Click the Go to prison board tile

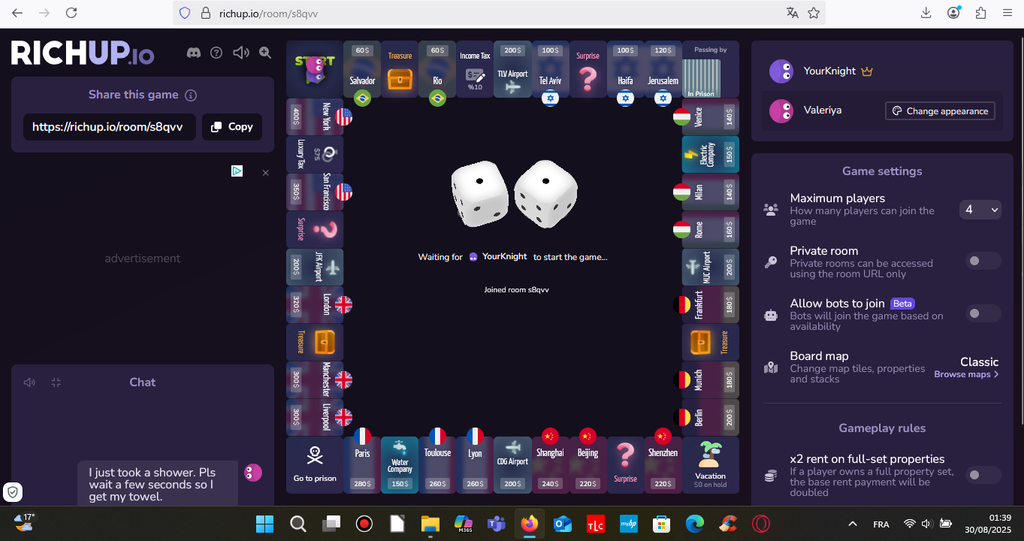(x=315, y=463)
